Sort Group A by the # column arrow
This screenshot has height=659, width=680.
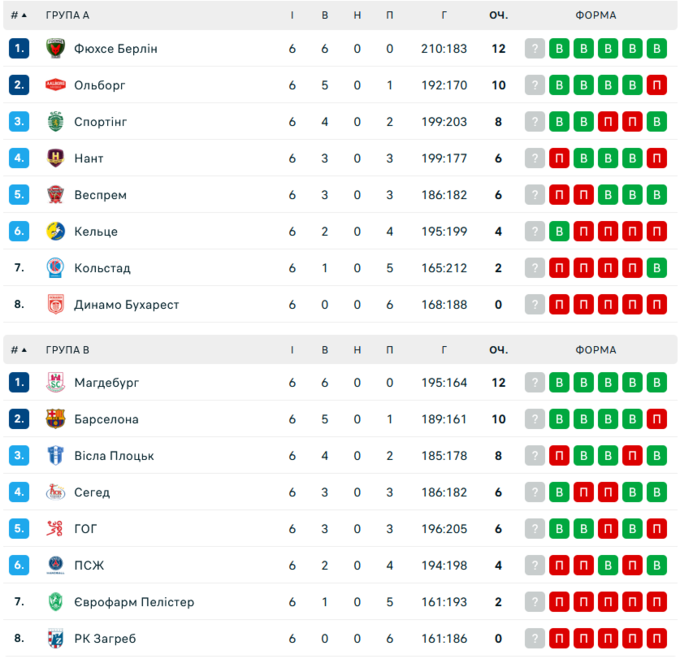pyautogui.click(x=24, y=15)
